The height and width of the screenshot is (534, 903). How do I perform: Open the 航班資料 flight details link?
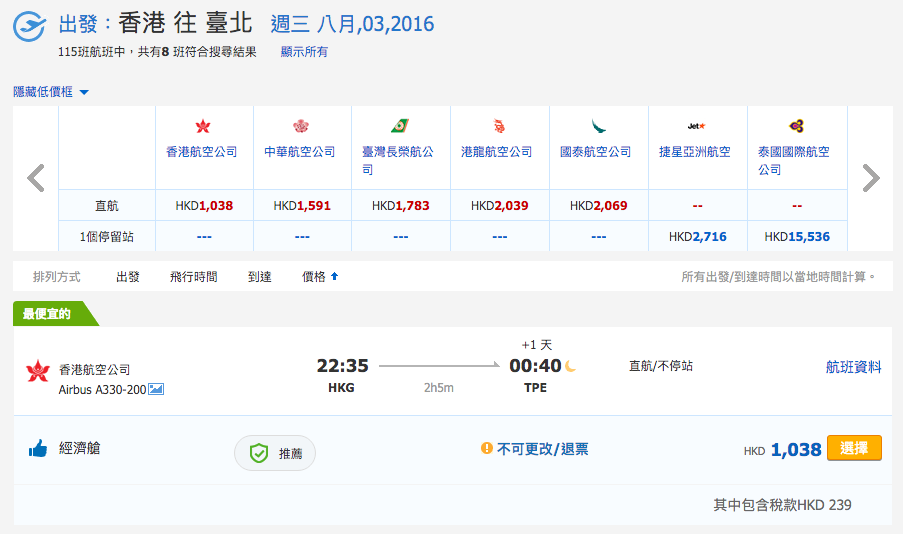coord(853,367)
